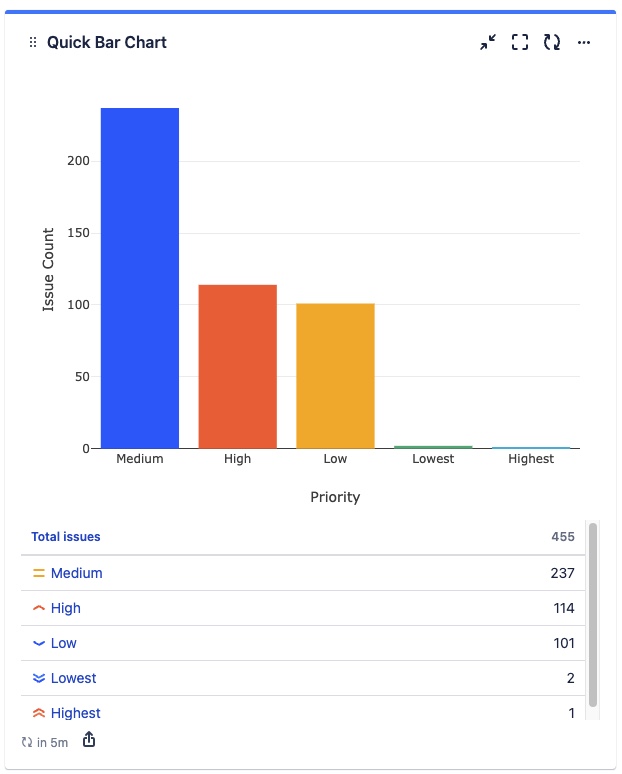Screen dimensions: 622x774
Task: Click the share export icon
Action: click(x=89, y=740)
